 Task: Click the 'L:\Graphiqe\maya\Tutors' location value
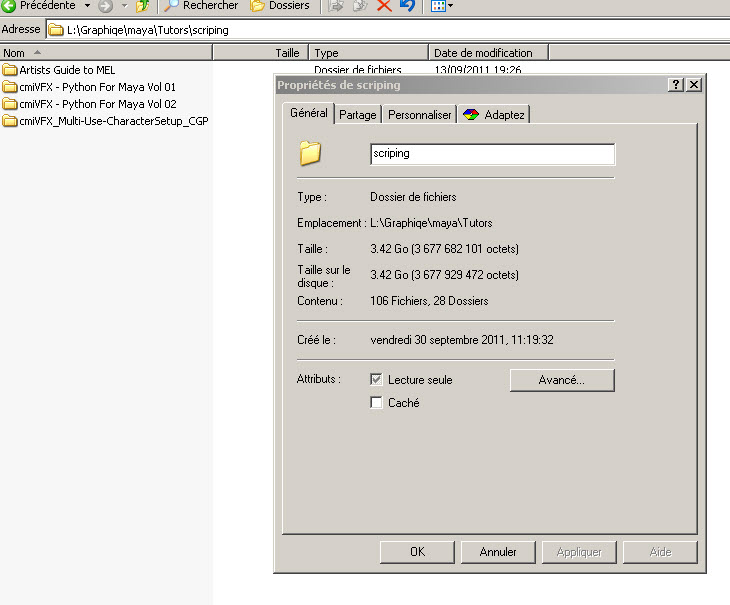431,223
